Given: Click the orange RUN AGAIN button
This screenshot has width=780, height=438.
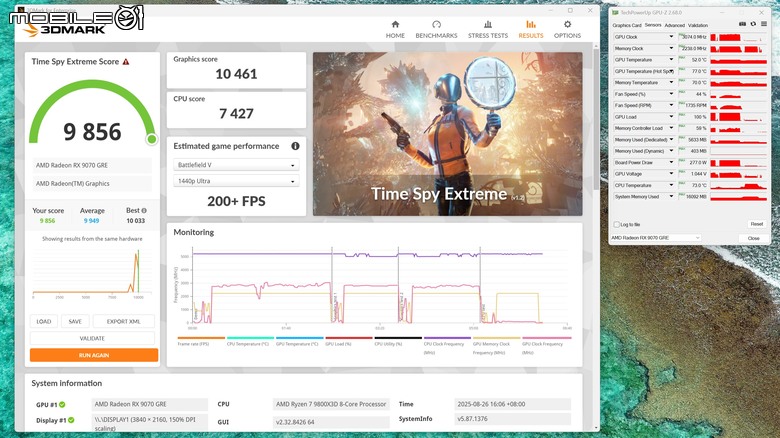Looking at the screenshot, I should click(94, 355).
